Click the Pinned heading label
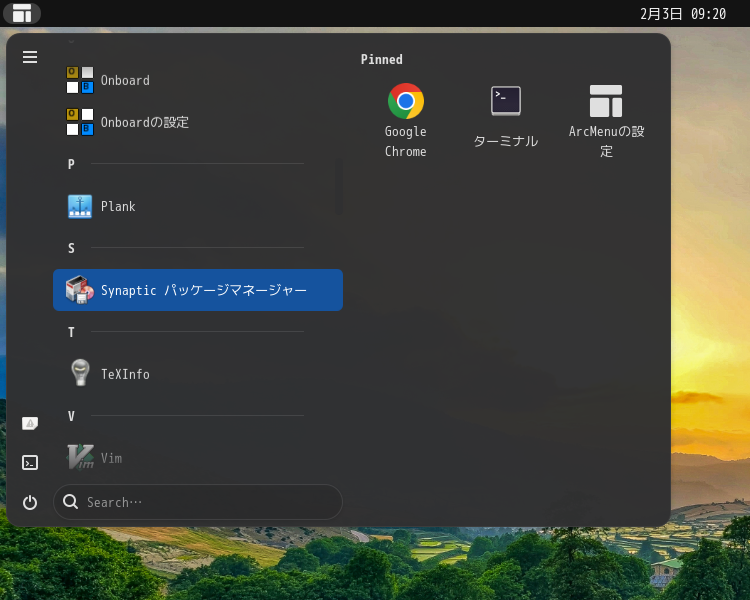This screenshot has width=750, height=600. (x=381, y=59)
